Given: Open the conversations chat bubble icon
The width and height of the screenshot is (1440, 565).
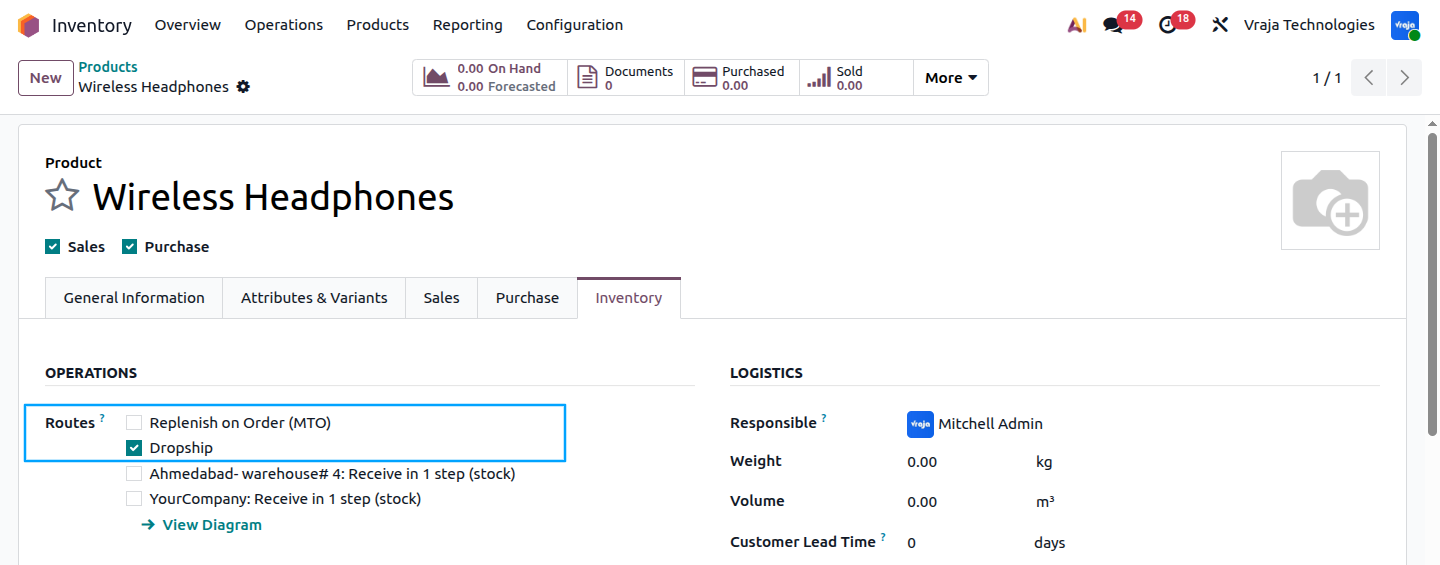Looking at the screenshot, I should coord(1113,25).
